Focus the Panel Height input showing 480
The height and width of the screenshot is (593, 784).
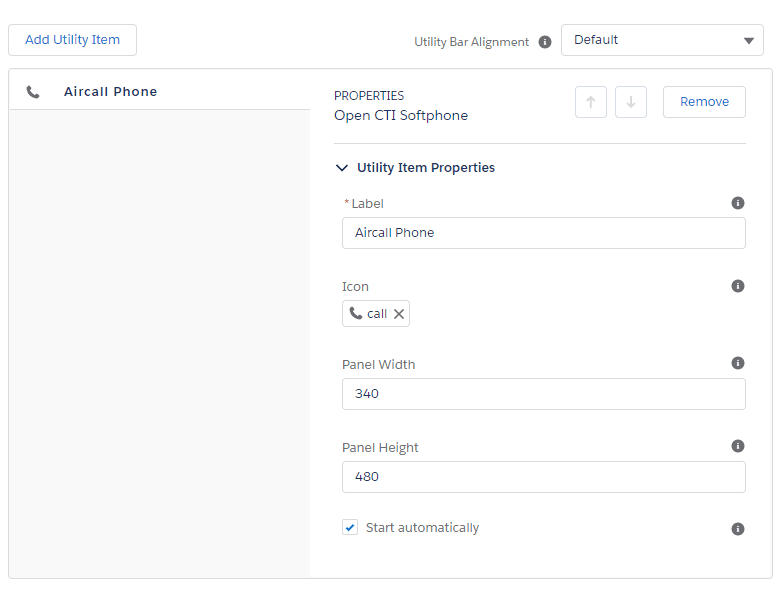click(x=543, y=477)
